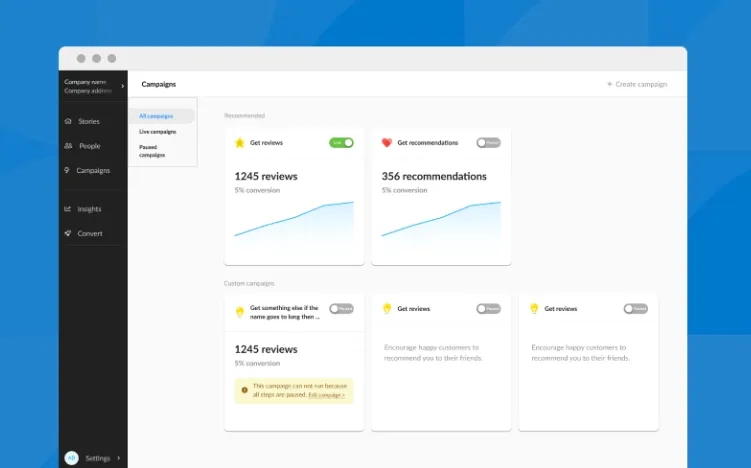Viewport: 751px width, 468px height.
Task: Toggle the 'Get something else' campaign on
Action: 341,308
